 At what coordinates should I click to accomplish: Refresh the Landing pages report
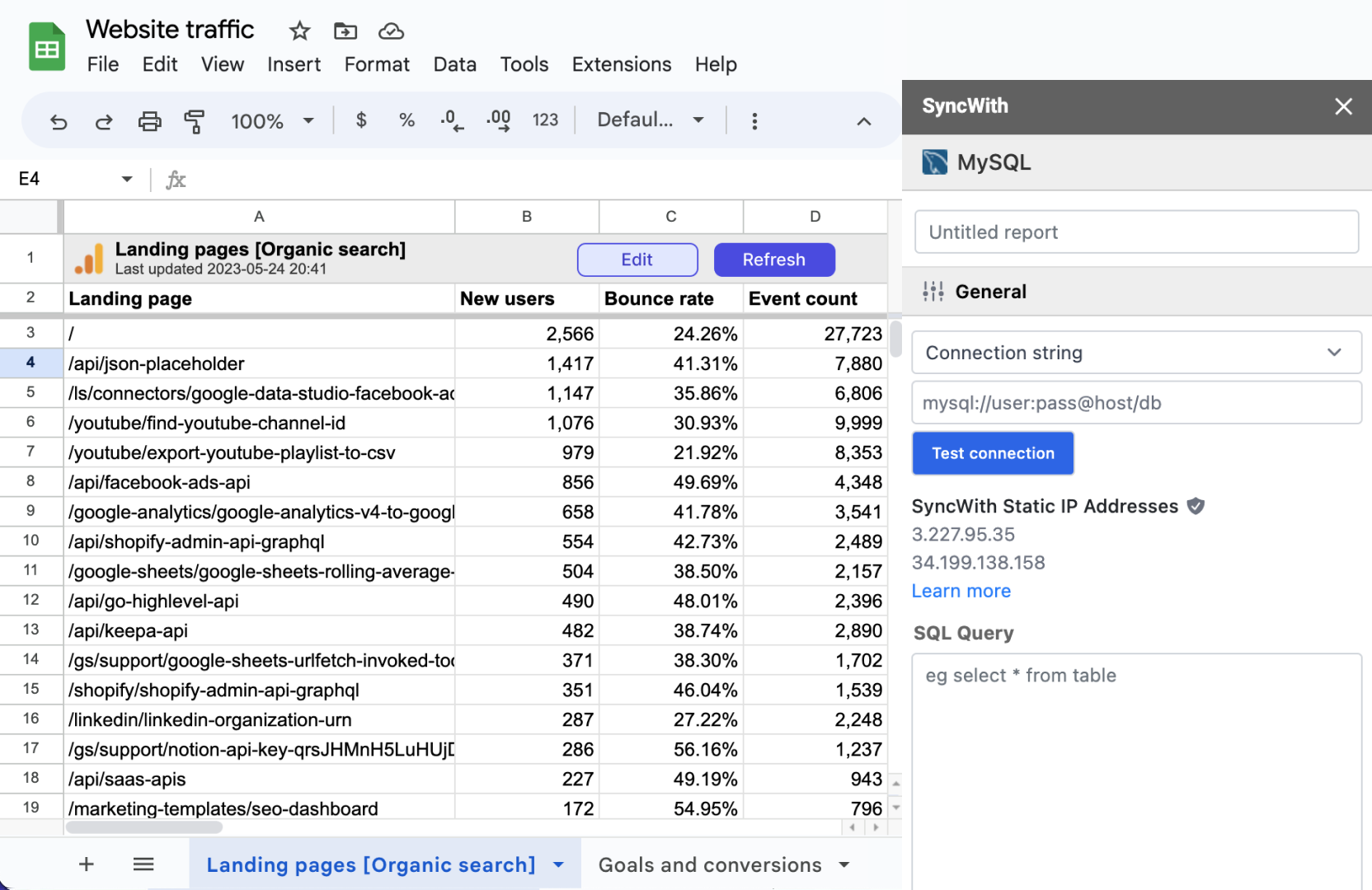tap(773, 260)
